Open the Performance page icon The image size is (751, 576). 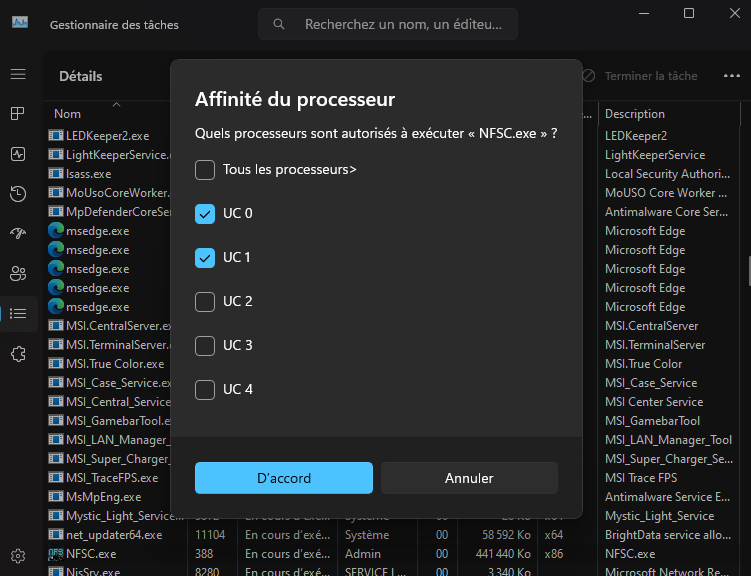[x=18, y=154]
